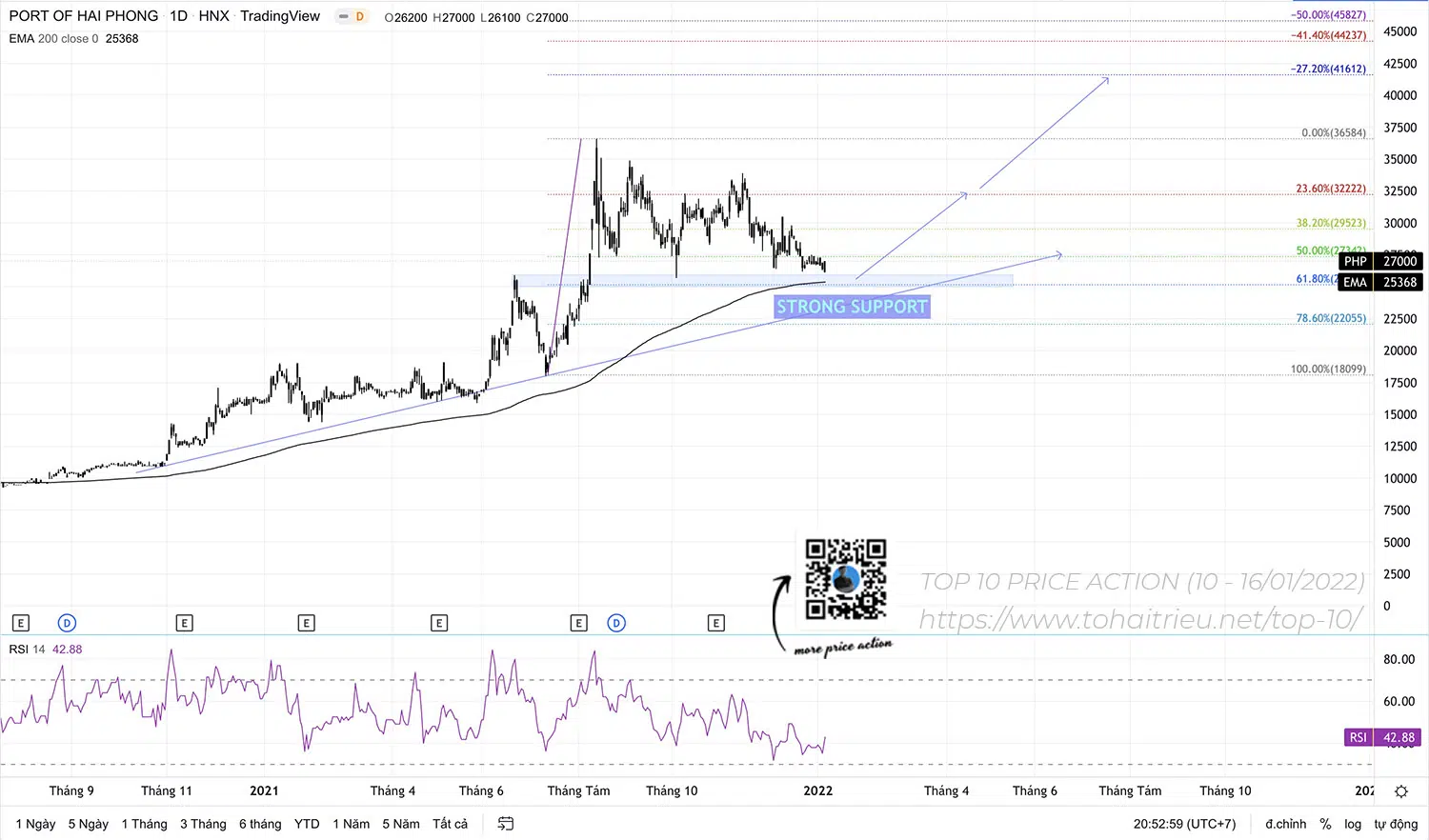Click the earnings 'E' marker under Tháng 11
Viewport: 1429px width, 840px height.
(x=184, y=623)
